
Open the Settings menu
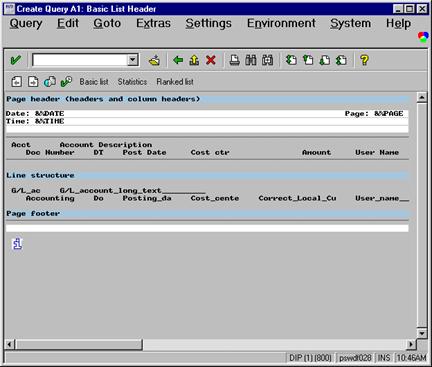[208, 23]
